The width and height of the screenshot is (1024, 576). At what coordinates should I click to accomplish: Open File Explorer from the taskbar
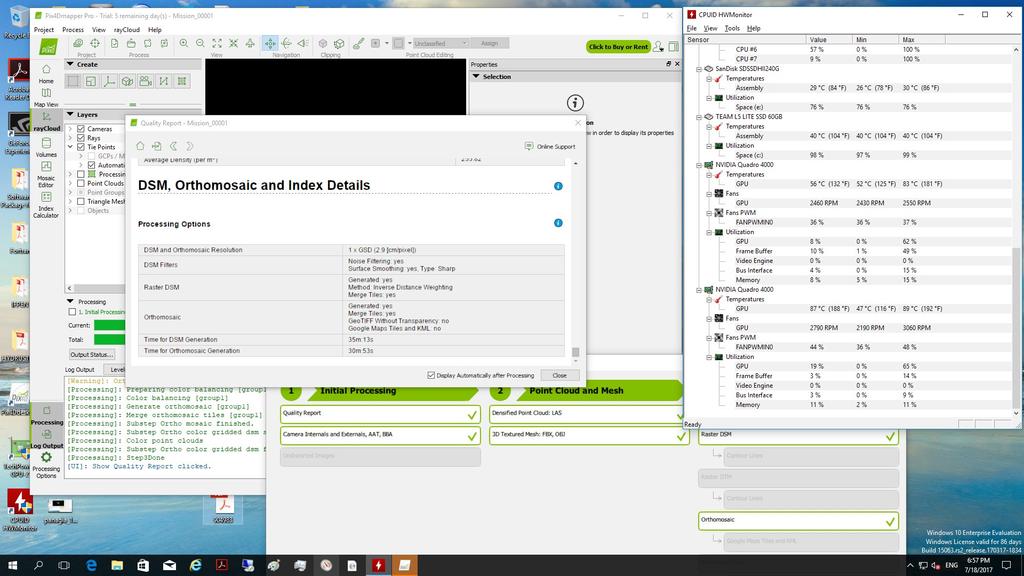coord(117,565)
